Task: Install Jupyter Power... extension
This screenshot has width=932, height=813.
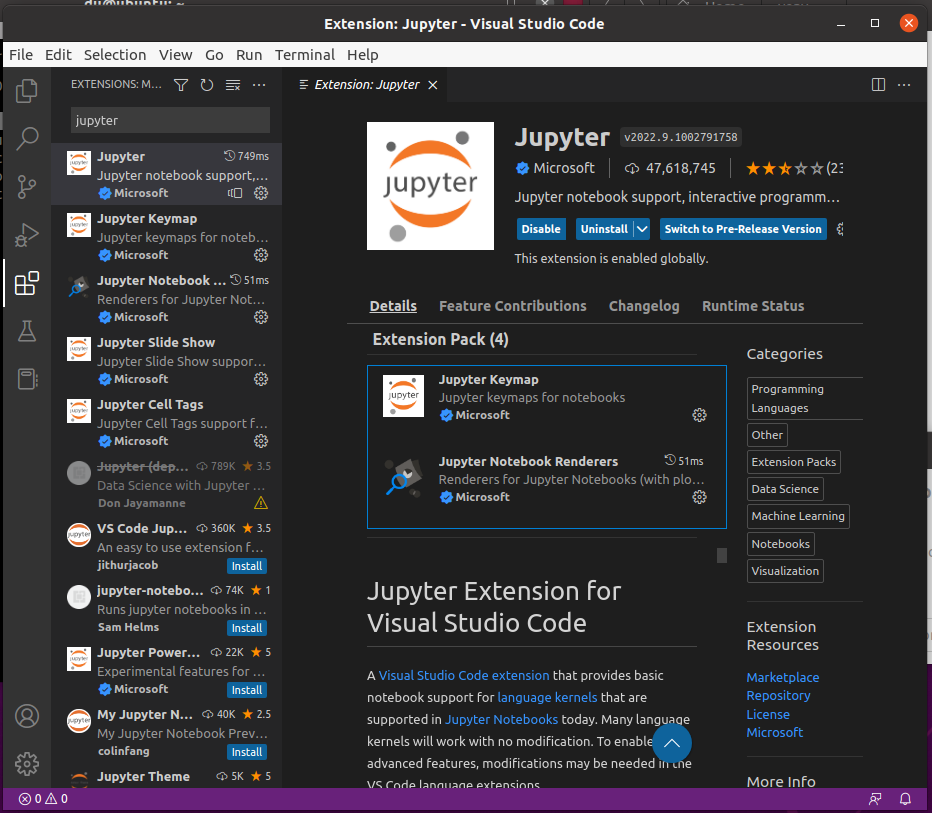Action: tap(247, 690)
